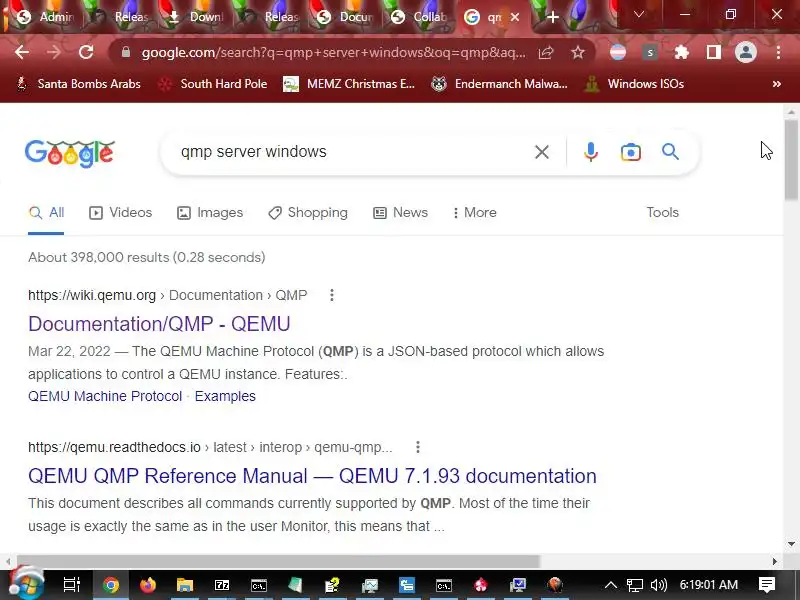Open the search Tools options
This screenshot has width=800, height=600.
click(663, 212)
